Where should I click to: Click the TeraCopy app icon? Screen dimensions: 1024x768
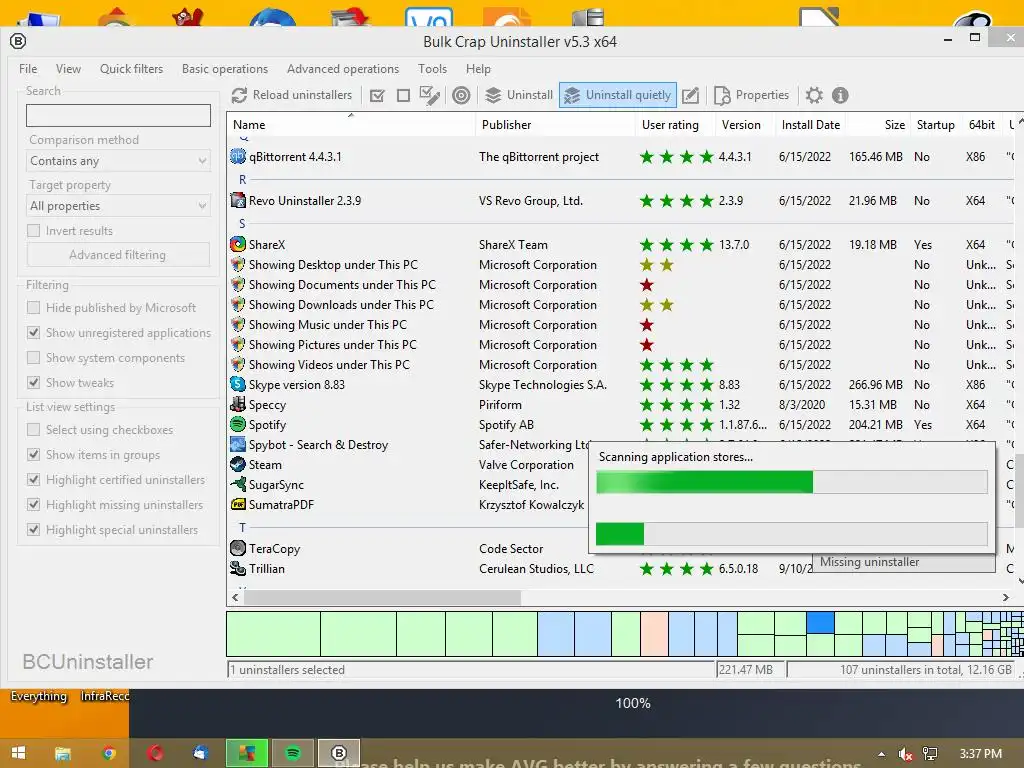[238, 549]
